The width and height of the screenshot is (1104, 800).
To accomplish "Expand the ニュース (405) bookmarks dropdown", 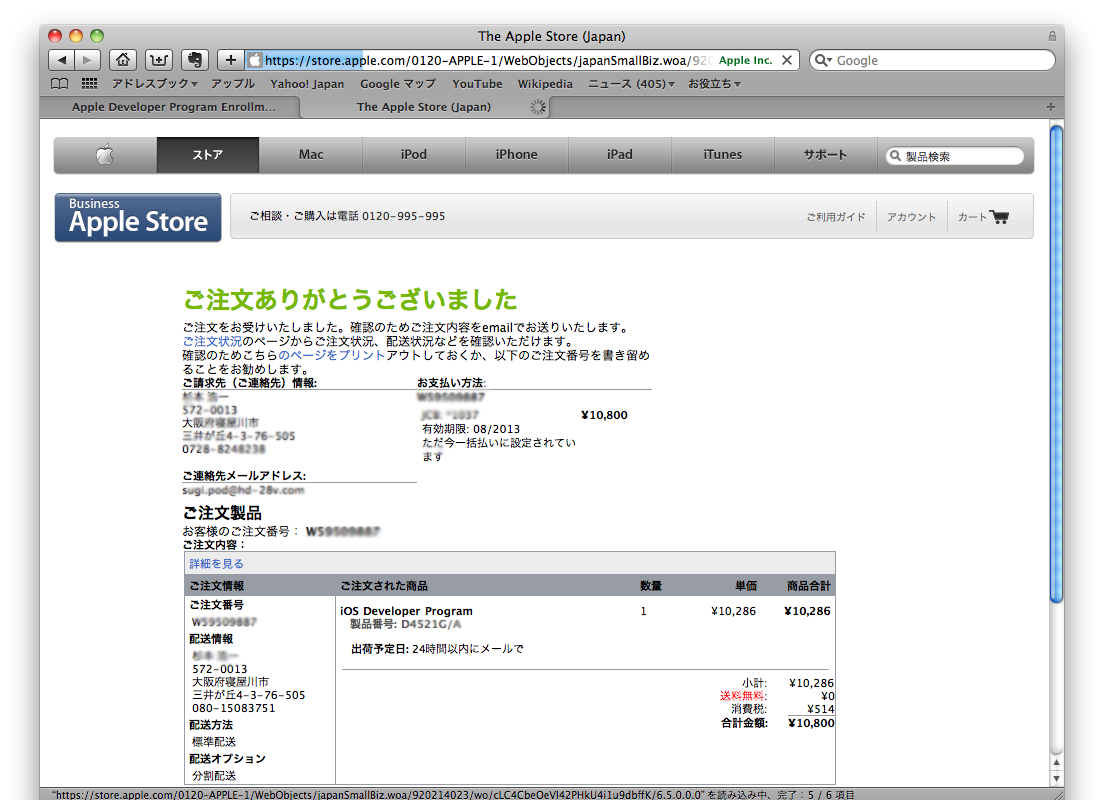I will point(631,84).
